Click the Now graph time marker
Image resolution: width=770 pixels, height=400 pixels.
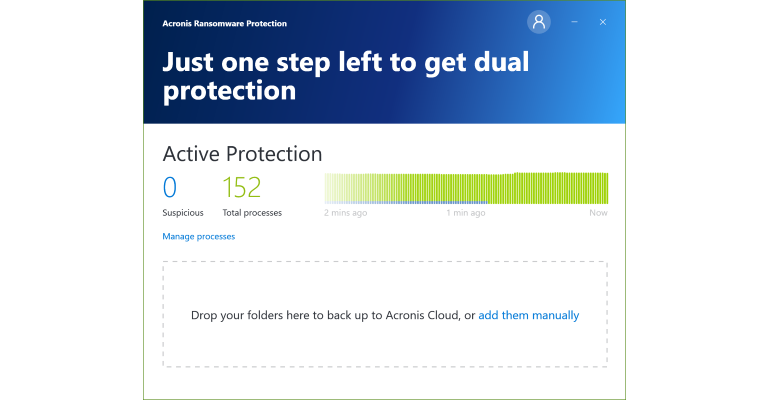[598, 213]
